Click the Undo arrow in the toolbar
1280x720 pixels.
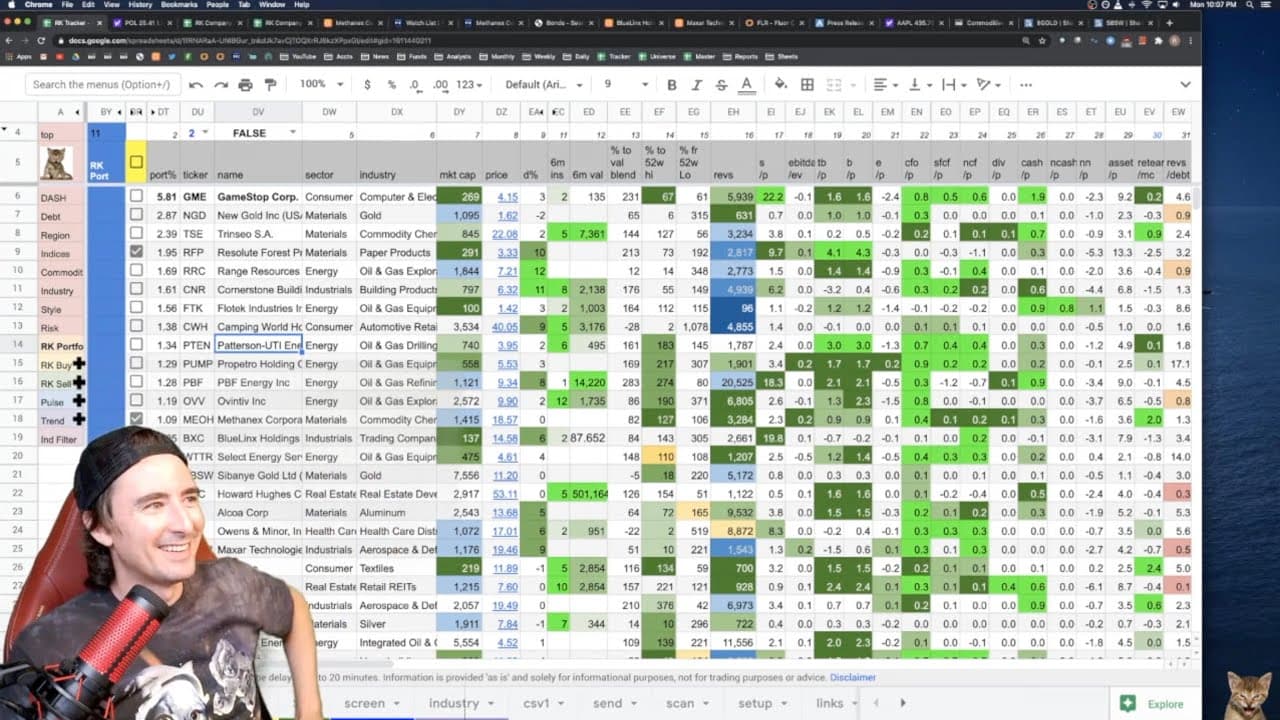196,85
